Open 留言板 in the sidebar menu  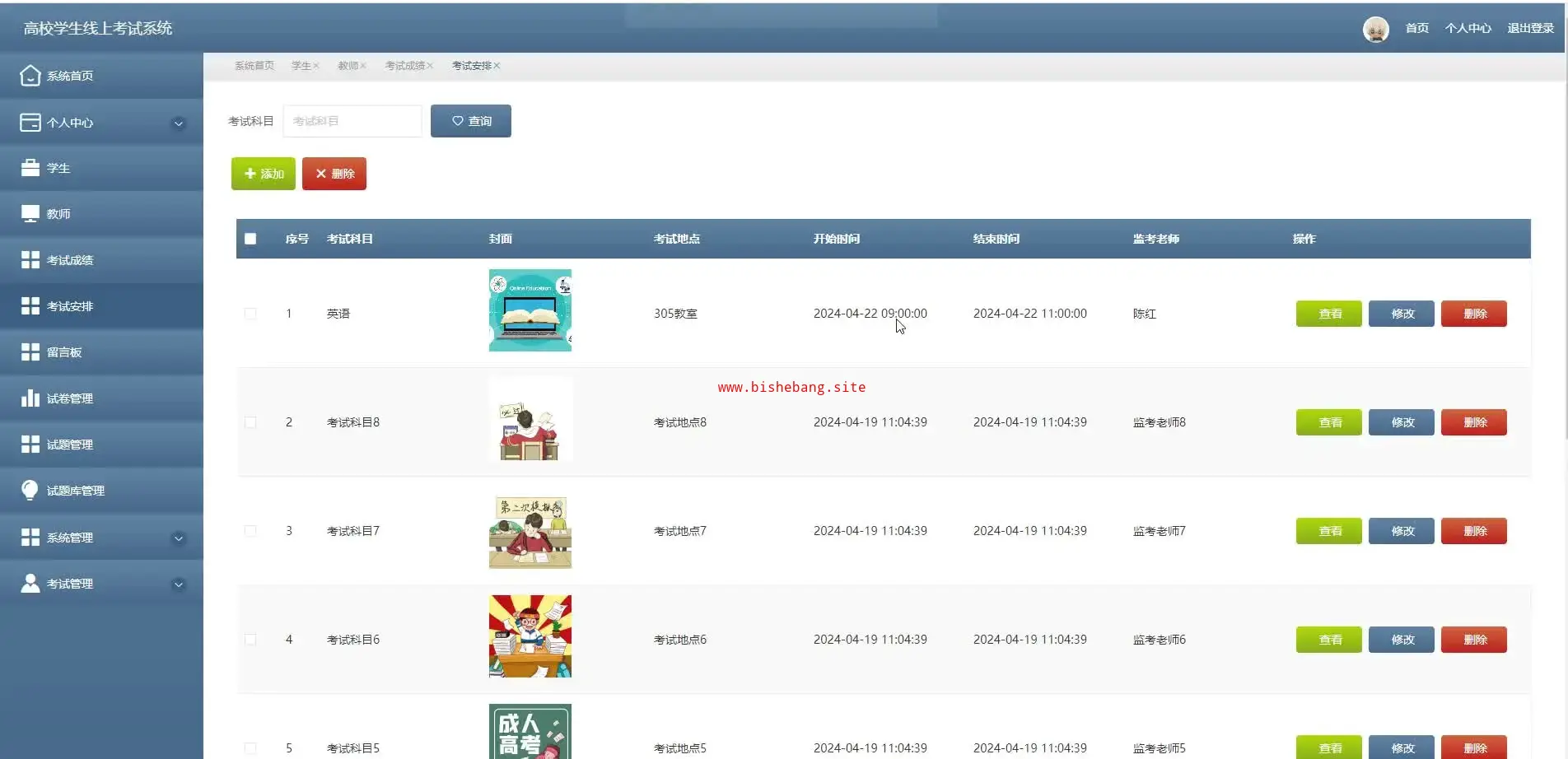tap(101, 352)
